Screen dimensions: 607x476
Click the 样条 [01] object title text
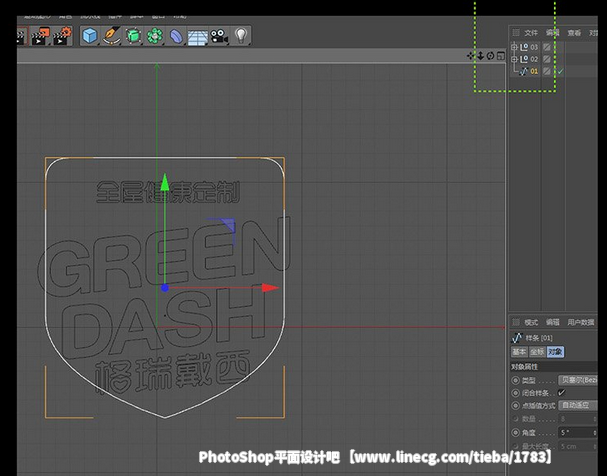(538, 338)
